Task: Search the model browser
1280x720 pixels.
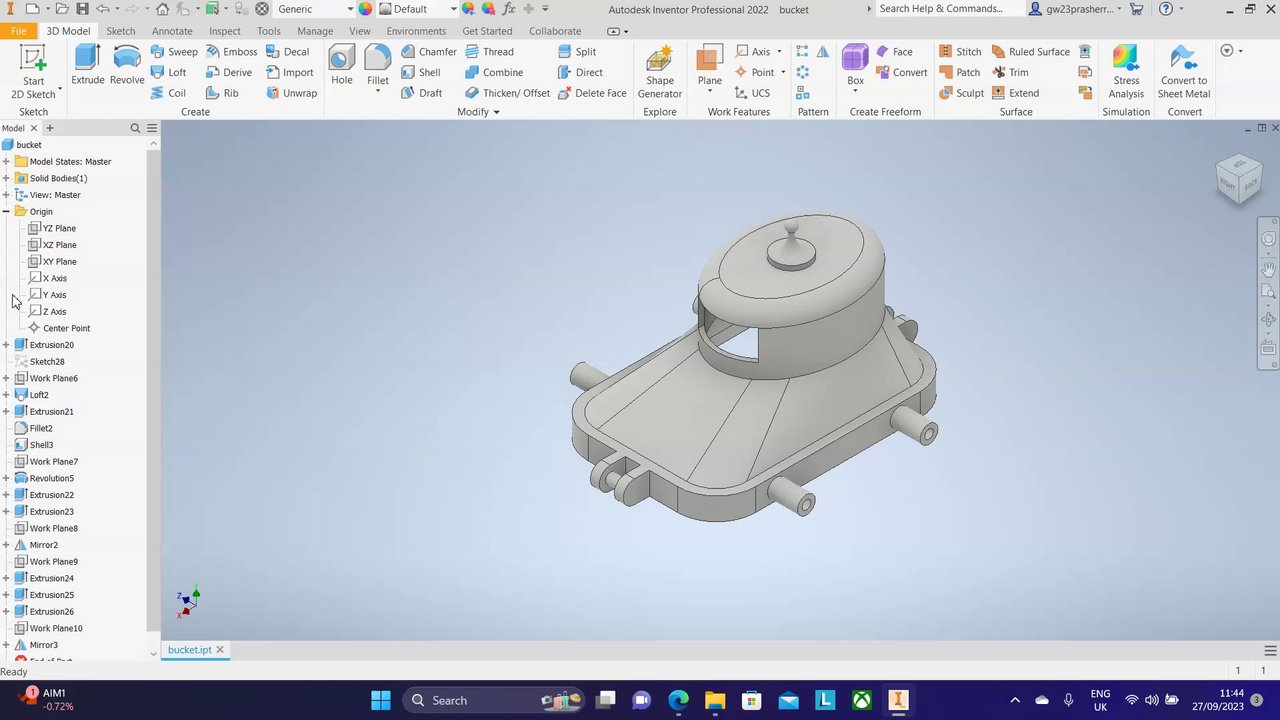Action: click(x=135, y=128)
